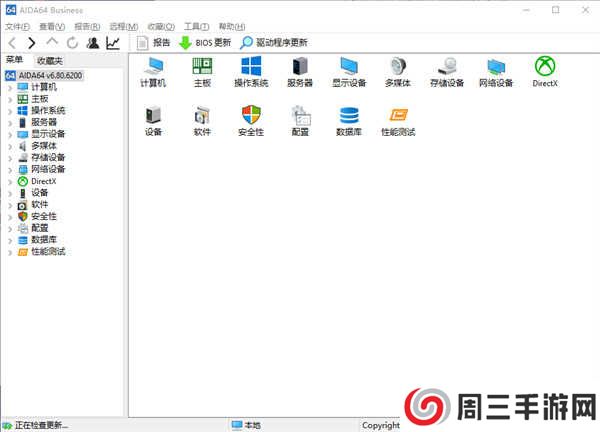Viewport: 600px width, 432px height.
Task: Click the 驱动程序更新 button
Action: [273, 43]
